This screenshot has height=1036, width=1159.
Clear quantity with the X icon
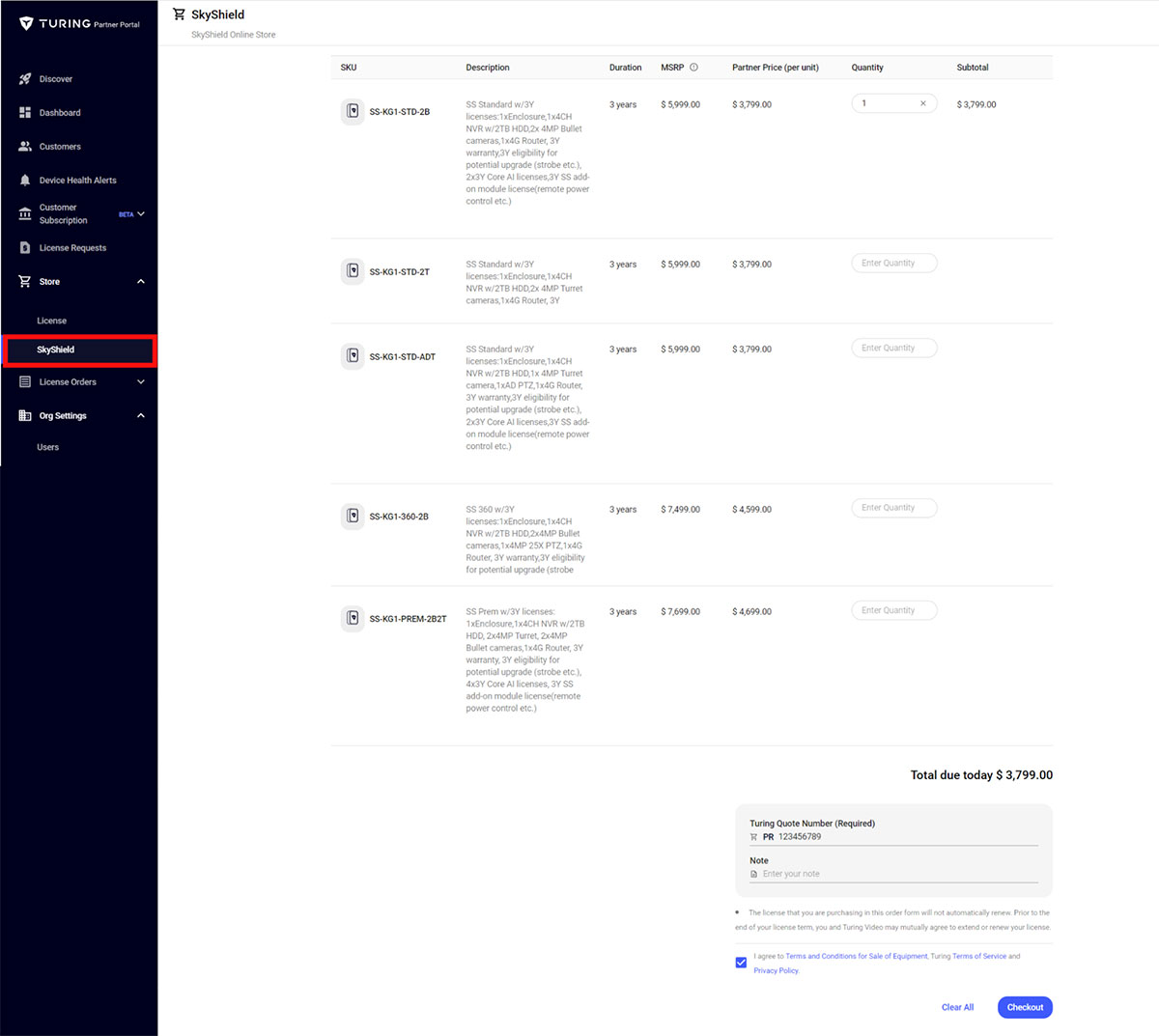[923, 103]
